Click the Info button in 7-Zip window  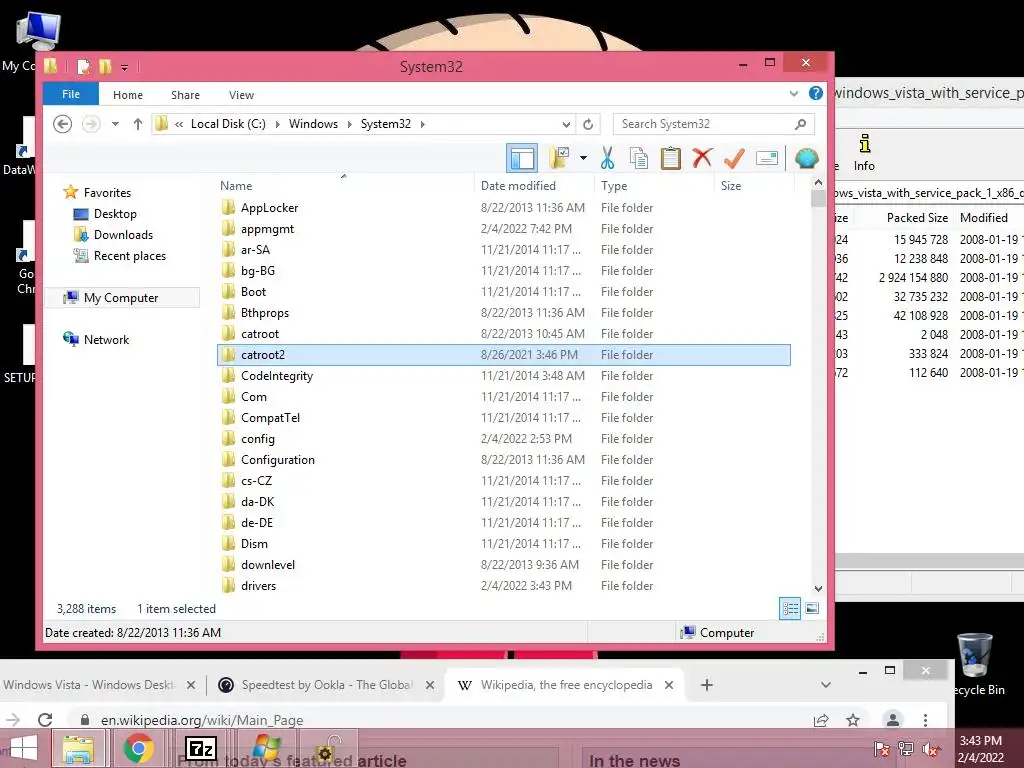864,153
